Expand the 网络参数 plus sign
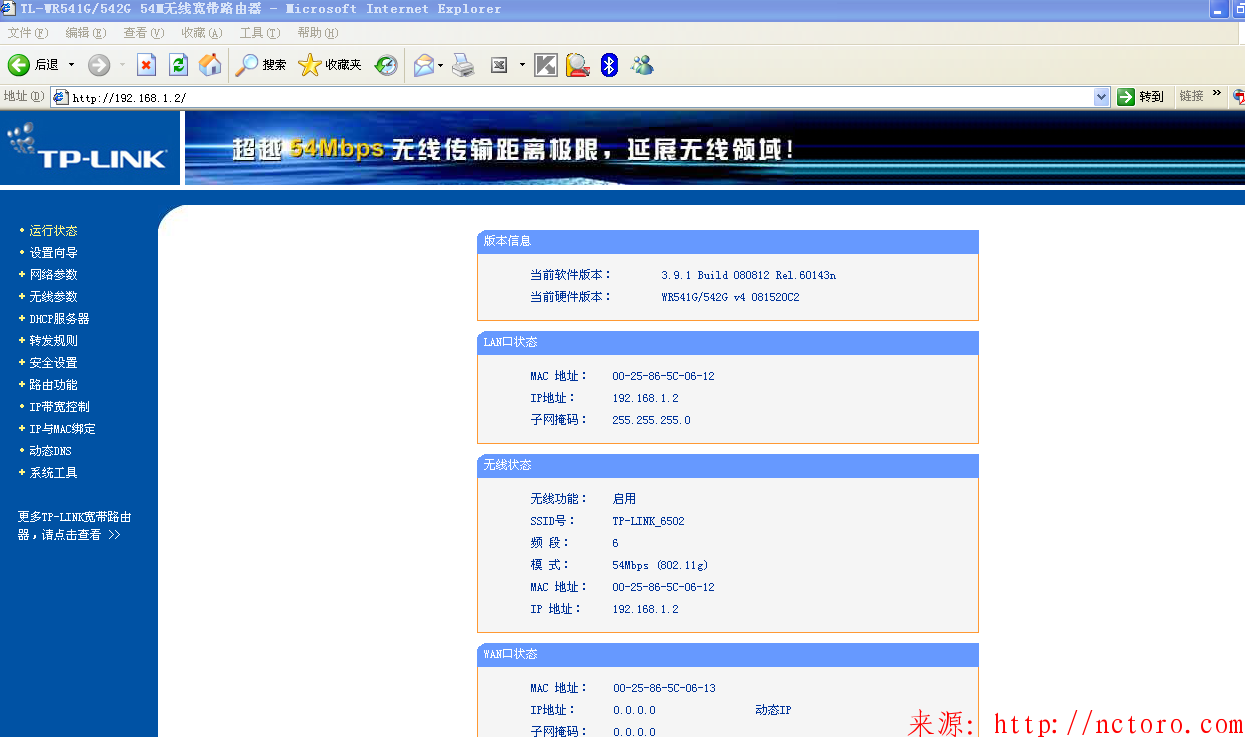The height and width of the screenshot is (737, 1245). pyautogui.click(x=22, y=274)
